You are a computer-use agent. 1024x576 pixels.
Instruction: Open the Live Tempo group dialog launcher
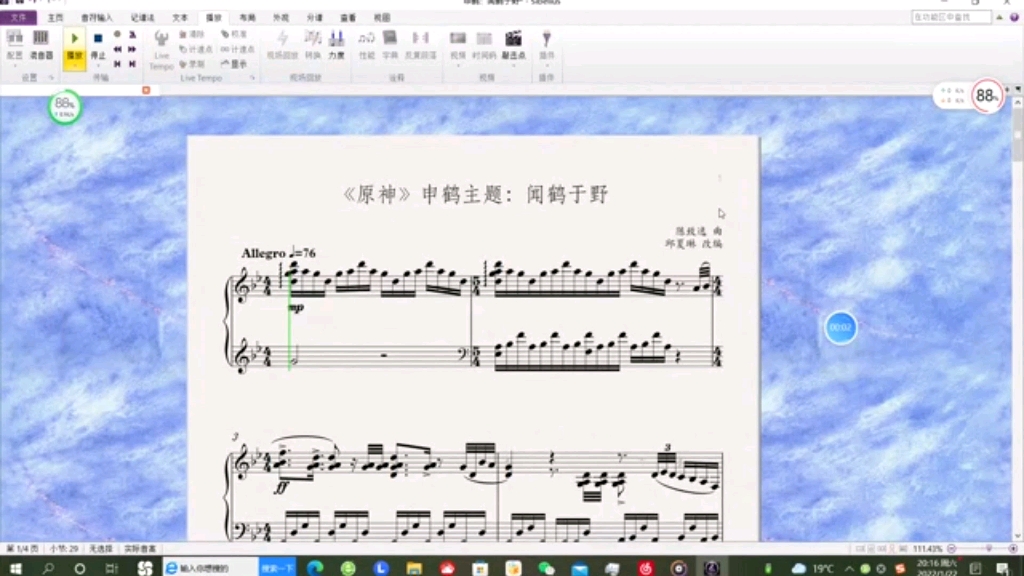[x=252, y=78]
